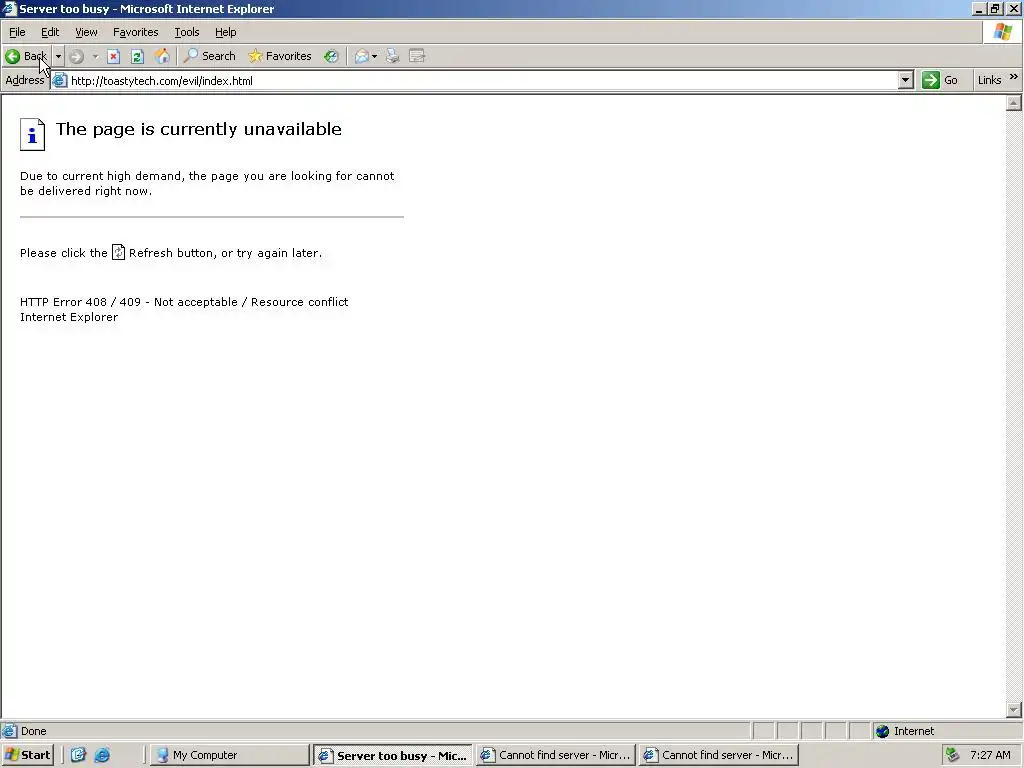Click scrollbar down arrow
This screenshot has height=768, width=1024.
click(x=1014, y=710)
